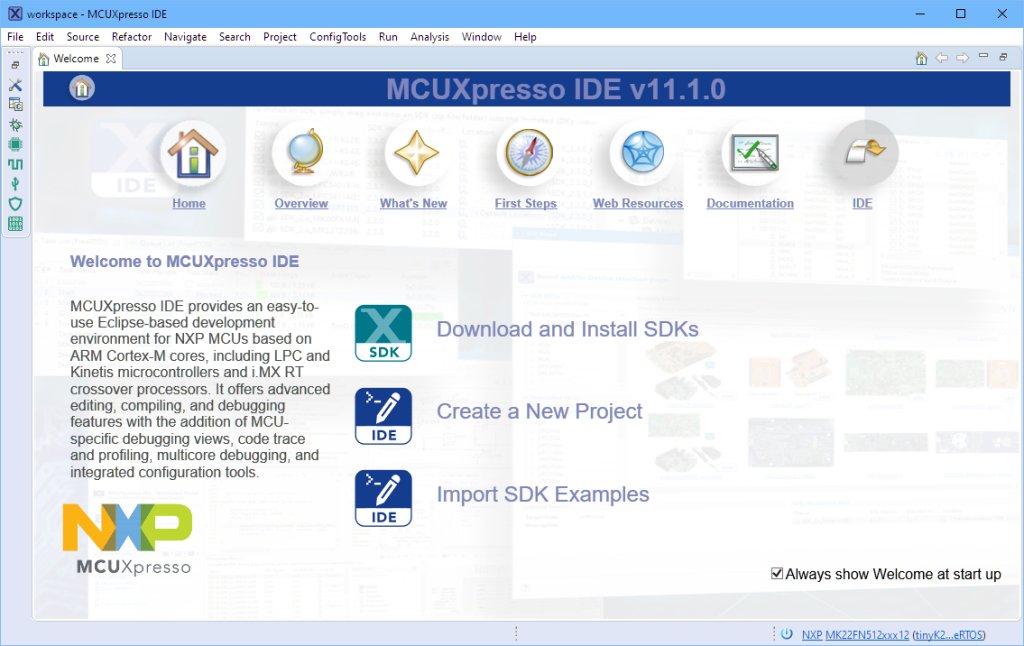Image resolution: width=1024 pixels, height=646 pixels.
Task: Open the Clocks tool square-wave icon
Action: [x=15, y=164]
